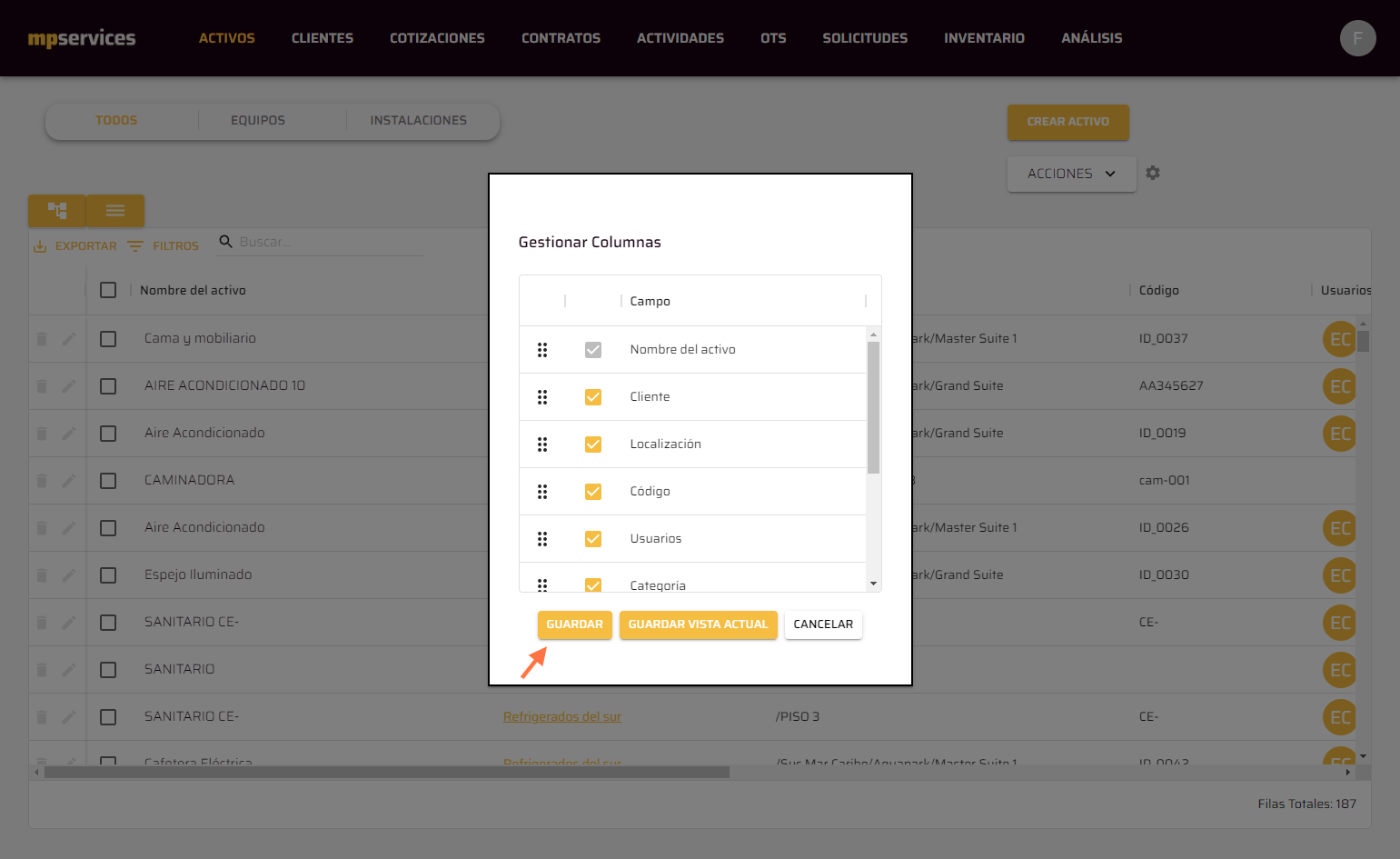Toggle the Código column checkbox
The height and width of the screenshot is (859, 1400).
click(593, 492)
